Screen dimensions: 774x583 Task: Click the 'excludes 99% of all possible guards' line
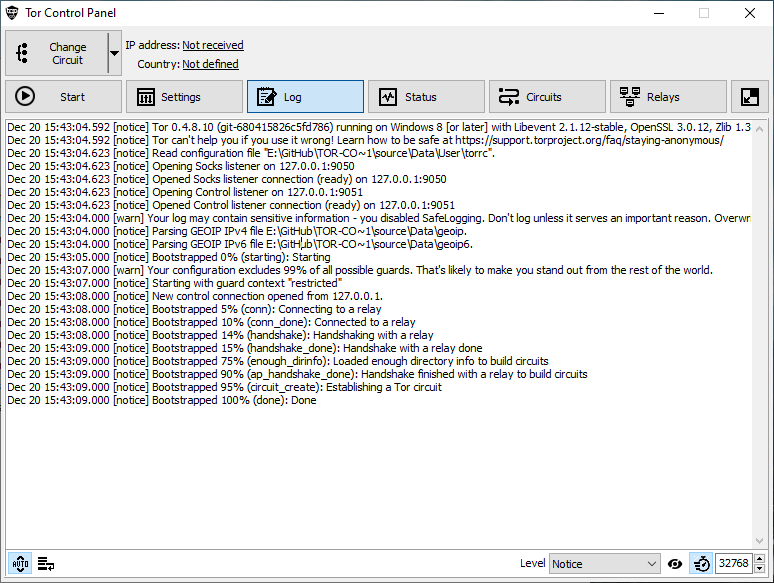click(x=360, y=270)
